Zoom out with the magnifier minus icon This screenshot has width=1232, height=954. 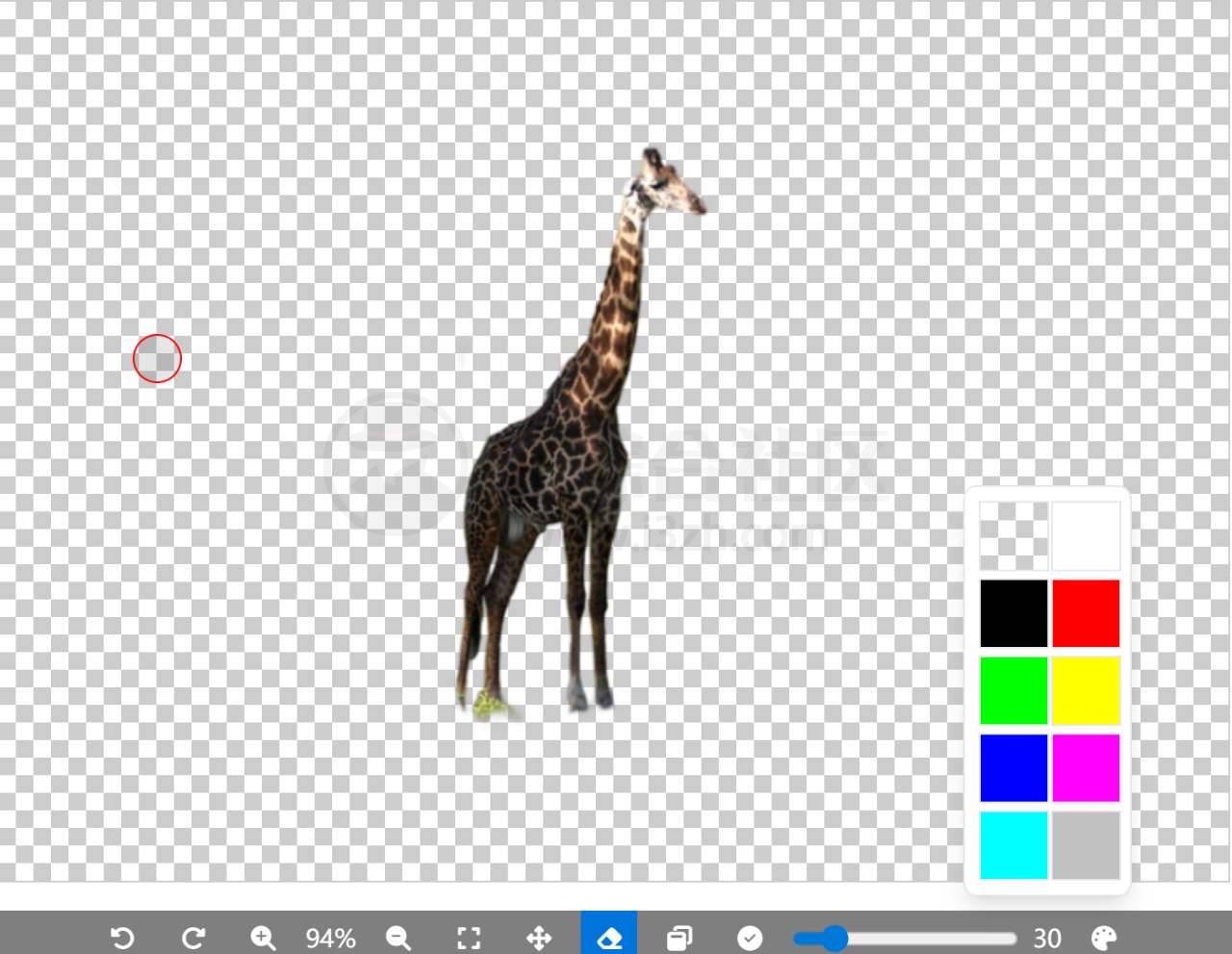click(398, 938)
